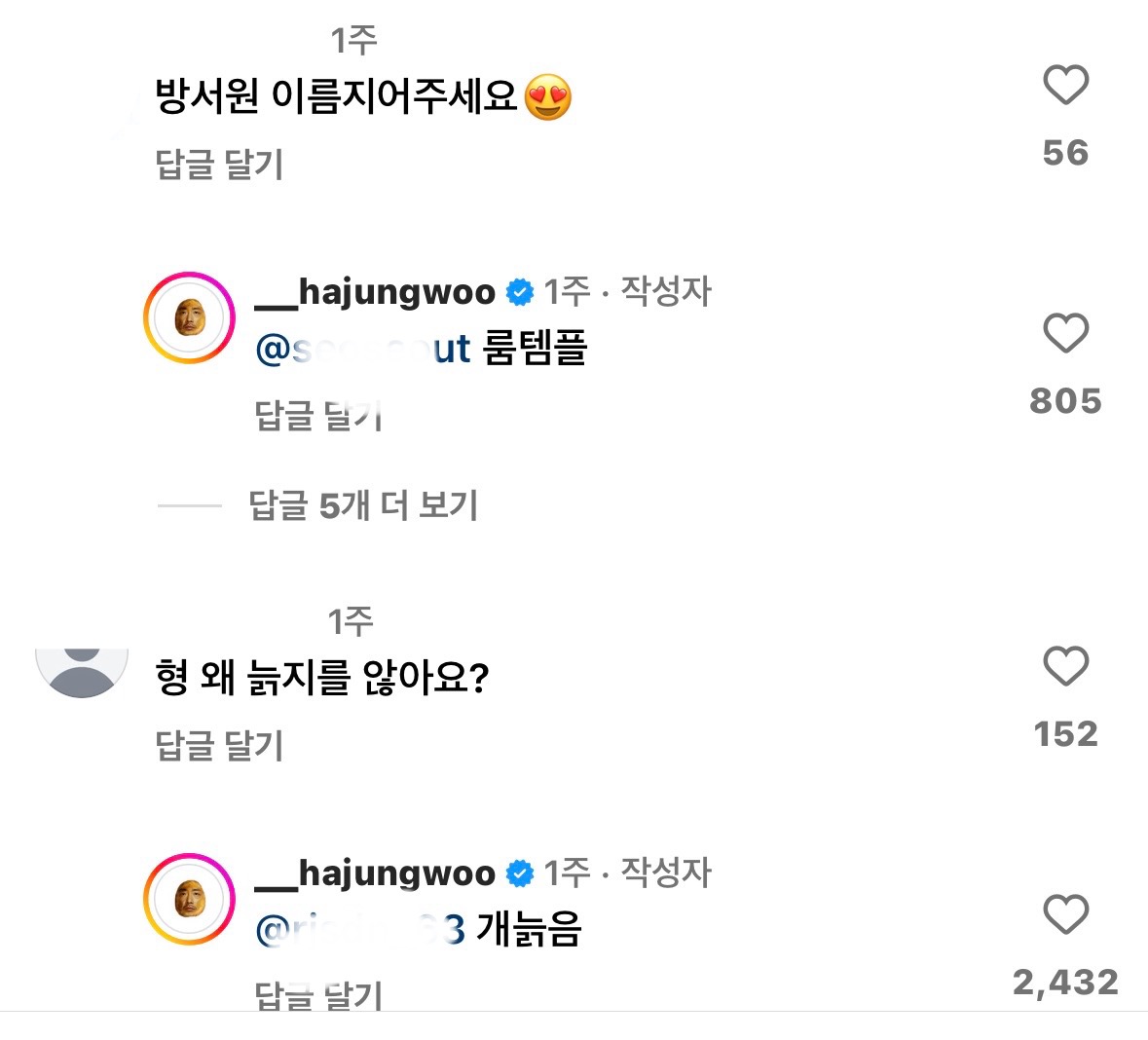The height and width of the screenshot is (1040, 1148).
Task: Like the '형 왜 늙지를 않아요?' comment
Action: pyautogui.click(x=1065, y=667)
